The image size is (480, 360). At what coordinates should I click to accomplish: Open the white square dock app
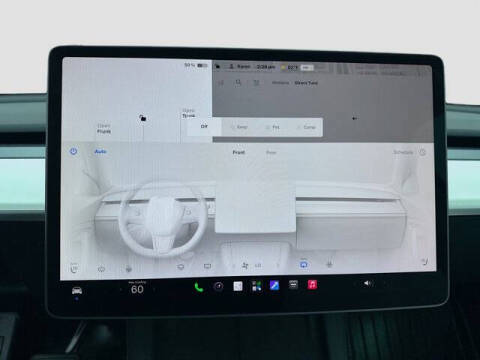[x=238, y=286]
